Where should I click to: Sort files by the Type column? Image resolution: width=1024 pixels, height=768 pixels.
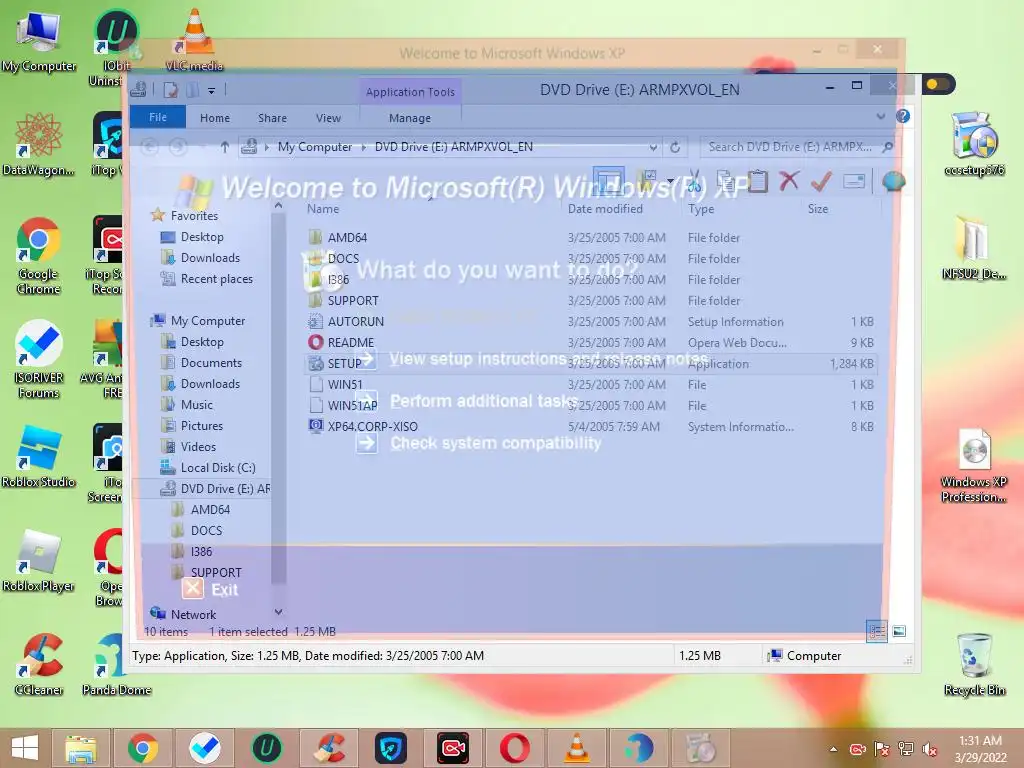coord(701,209)
